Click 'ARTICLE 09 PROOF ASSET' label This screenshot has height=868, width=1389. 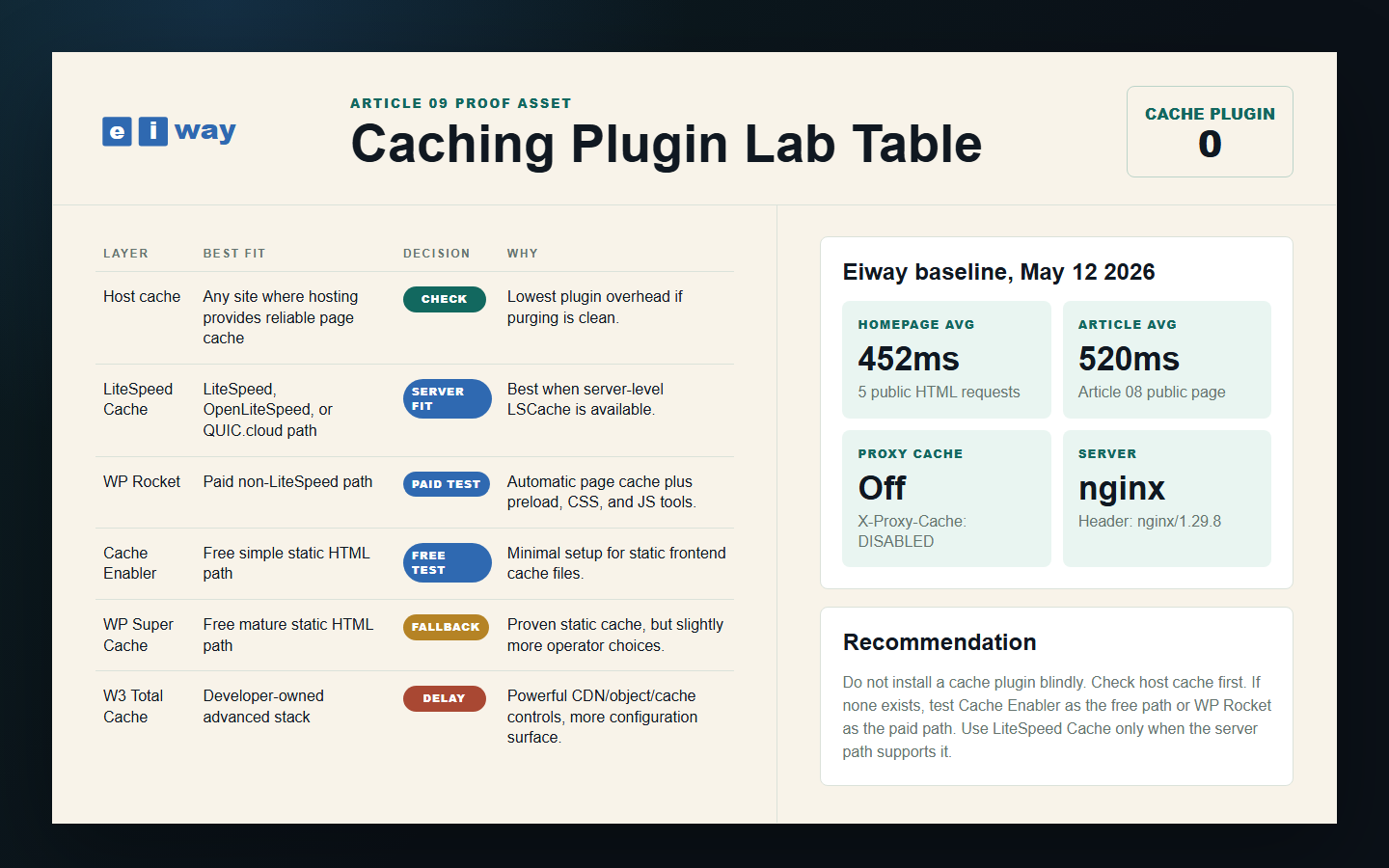coord(461,103)
